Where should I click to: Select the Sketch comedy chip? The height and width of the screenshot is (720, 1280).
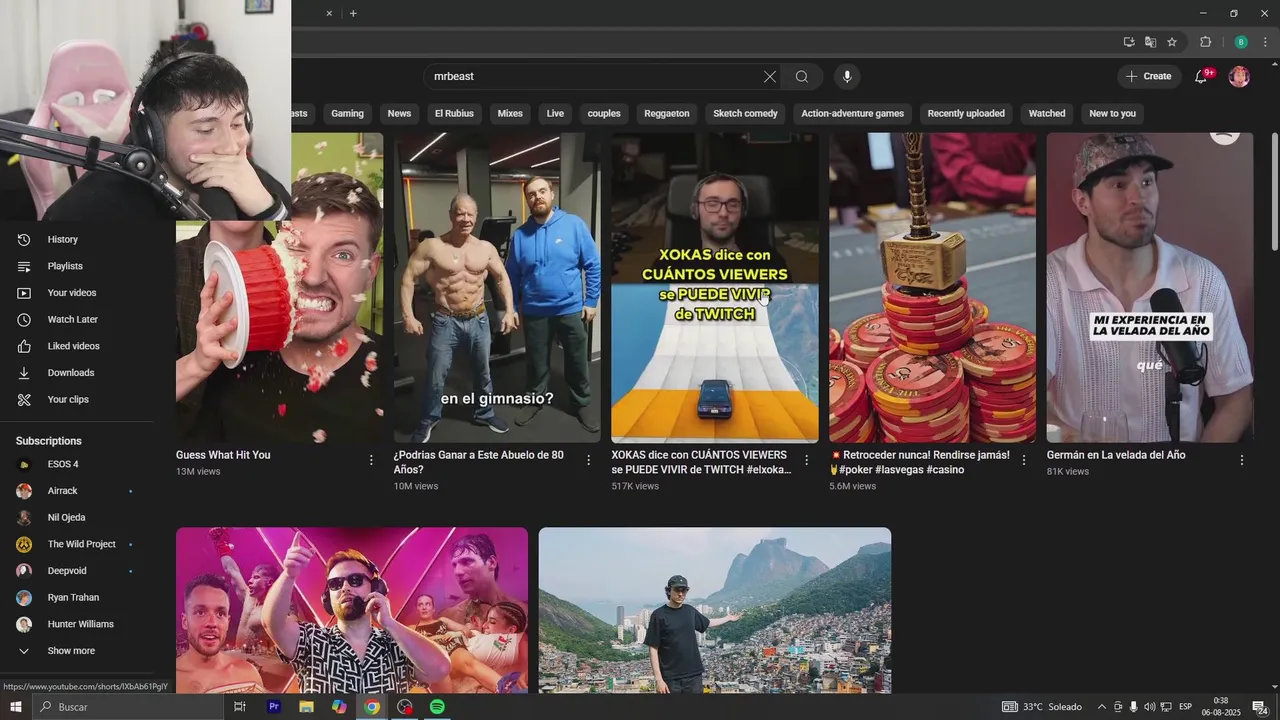pyautogui.click(x=745, y=113)
